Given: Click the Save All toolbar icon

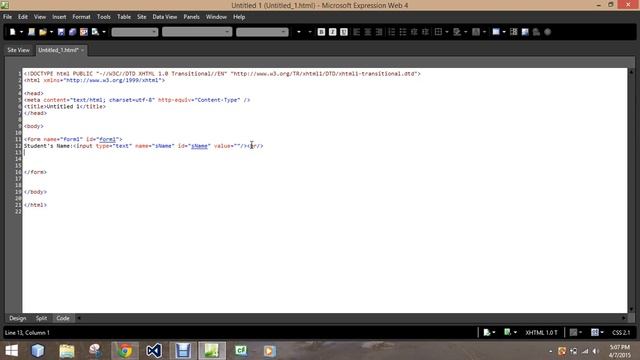Looking at the screenshot, I should [x=72, y=32].
